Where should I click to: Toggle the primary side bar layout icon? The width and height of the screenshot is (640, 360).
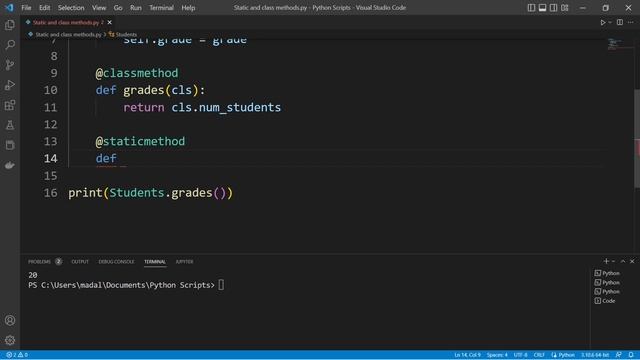pyautogui.click(x=531, y=8)
